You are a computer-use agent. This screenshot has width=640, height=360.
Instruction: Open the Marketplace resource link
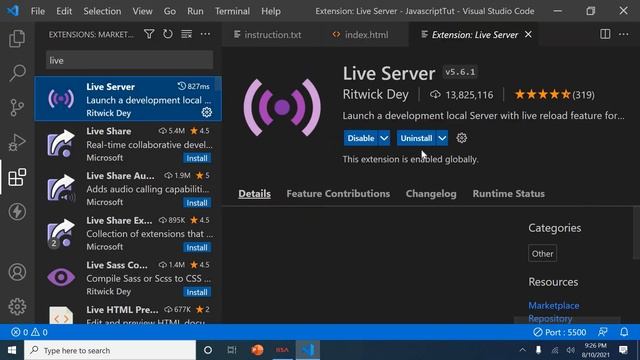click(553, 305)
